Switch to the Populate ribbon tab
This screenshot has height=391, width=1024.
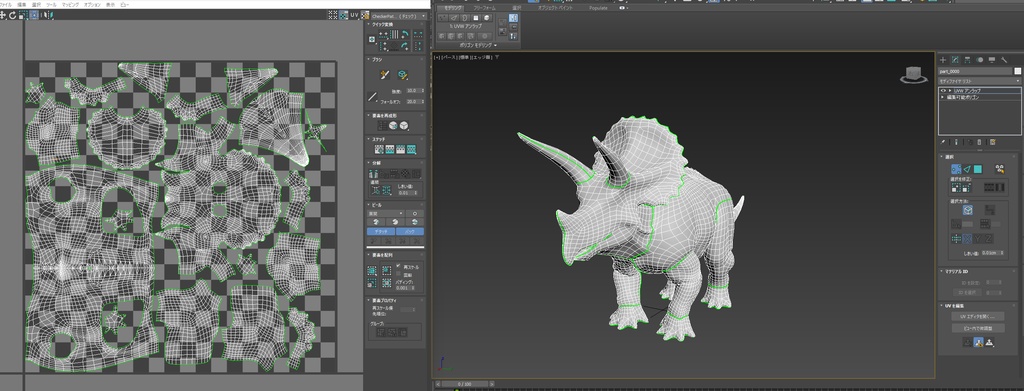coord(598,8)
